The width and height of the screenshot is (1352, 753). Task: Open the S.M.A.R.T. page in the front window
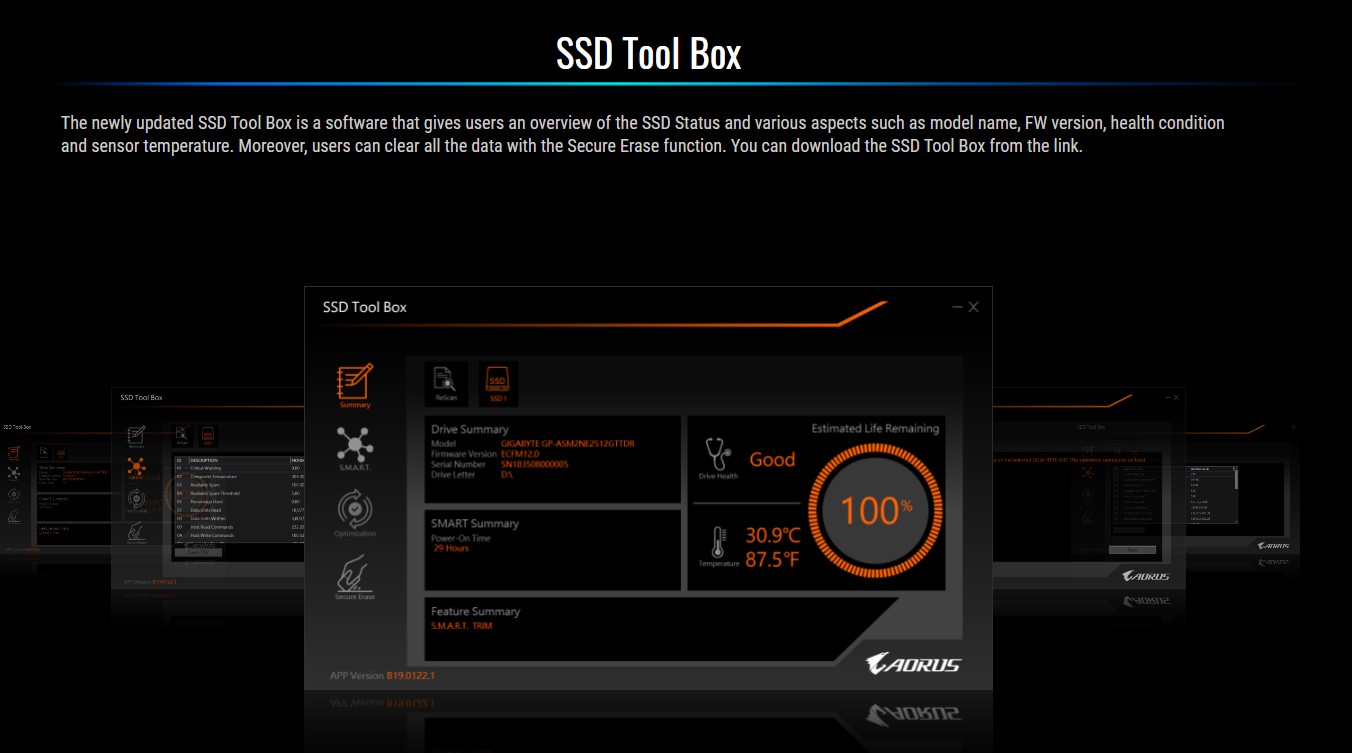[355, 448]
